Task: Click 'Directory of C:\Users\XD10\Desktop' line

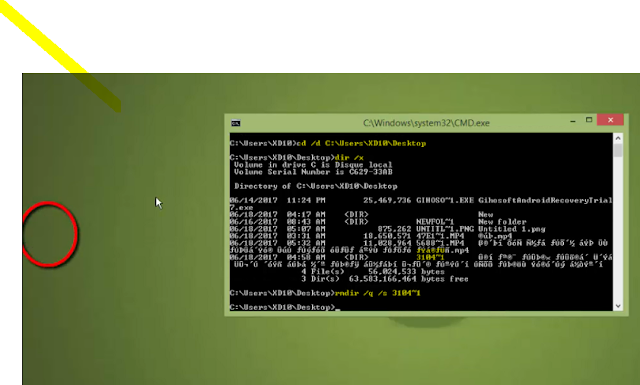Action: click(x=316, y=186)
